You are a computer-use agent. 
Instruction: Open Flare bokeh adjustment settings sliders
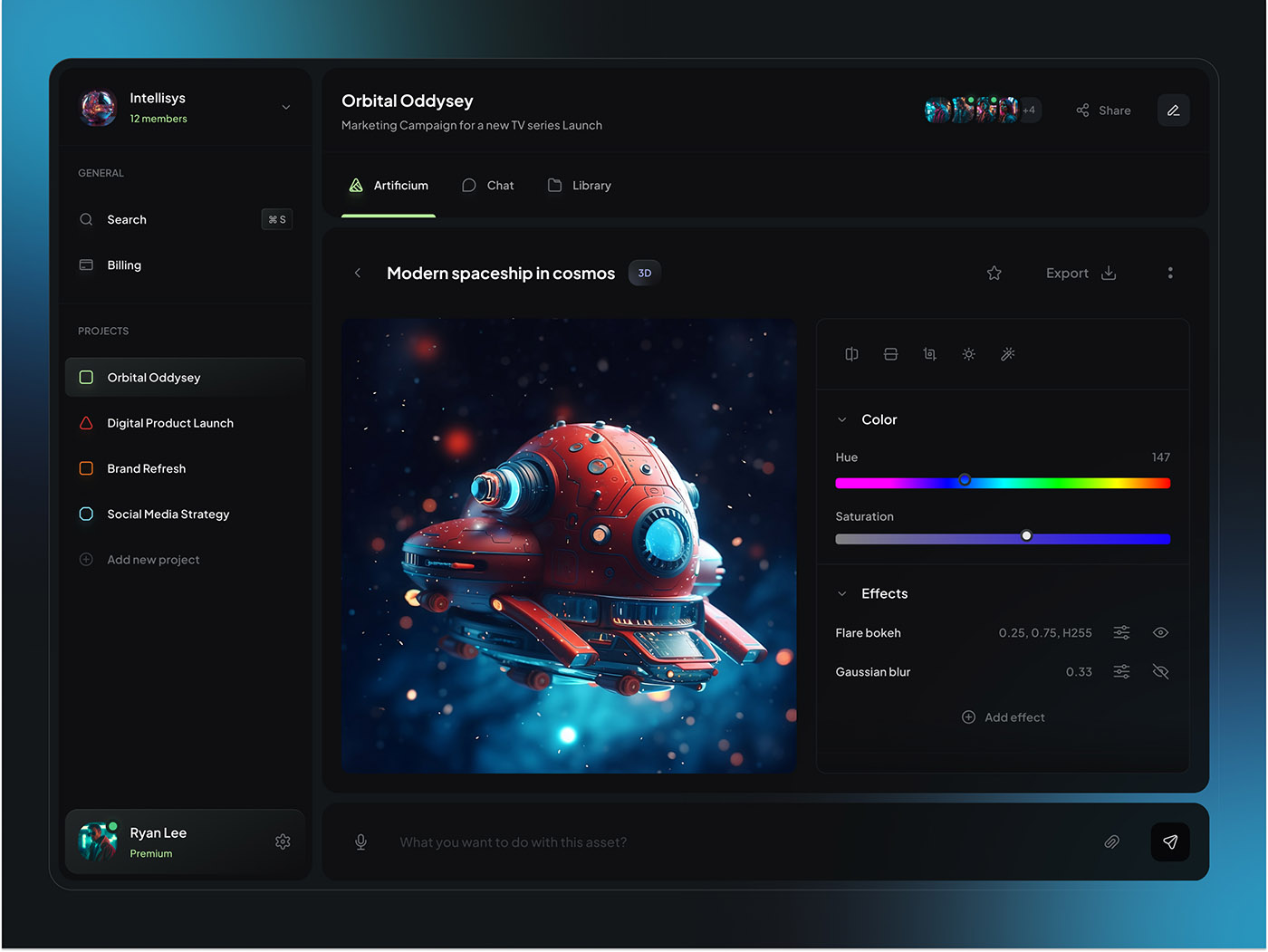pos(1121,633)
